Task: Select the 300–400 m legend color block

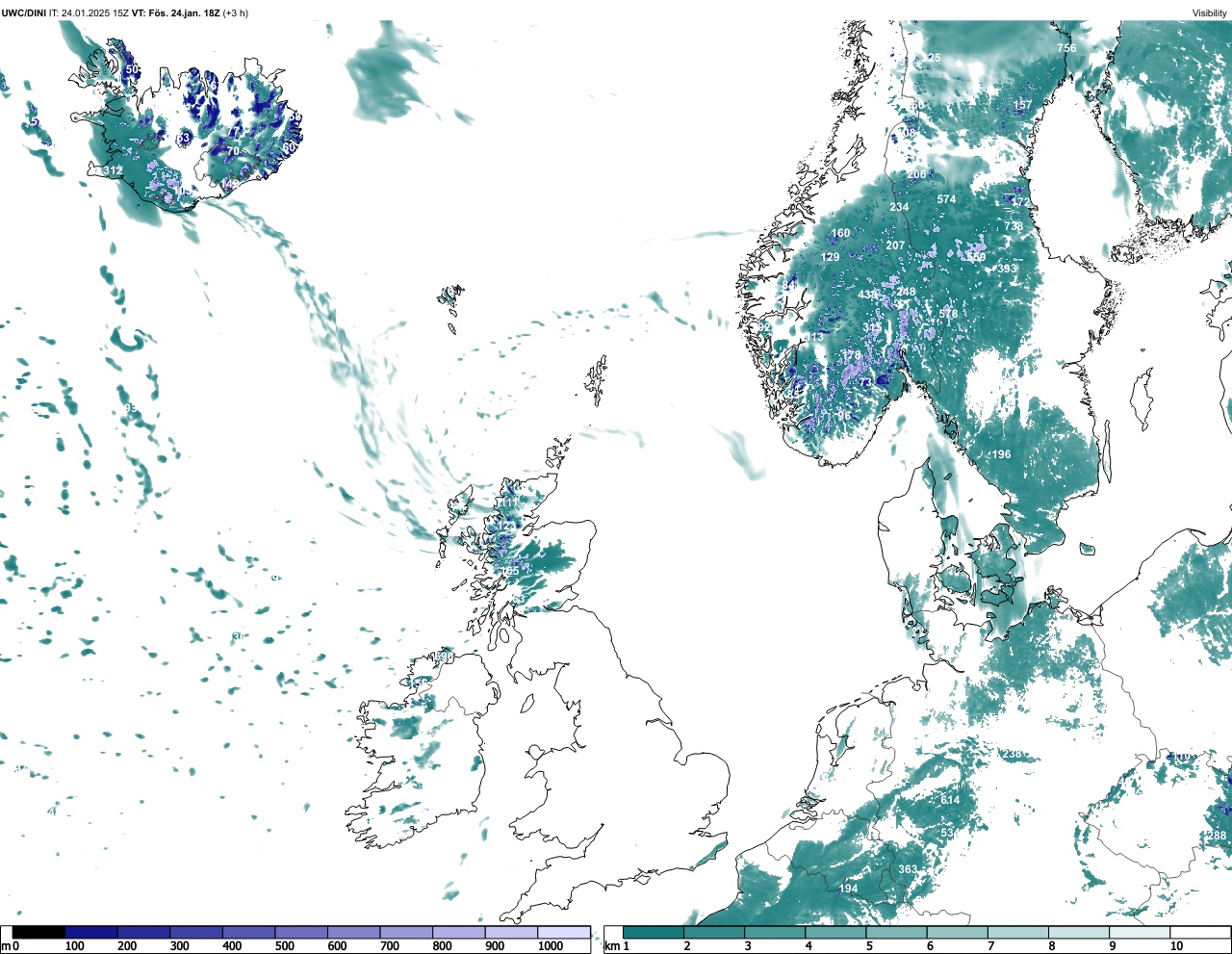Action: coord(196,932)
